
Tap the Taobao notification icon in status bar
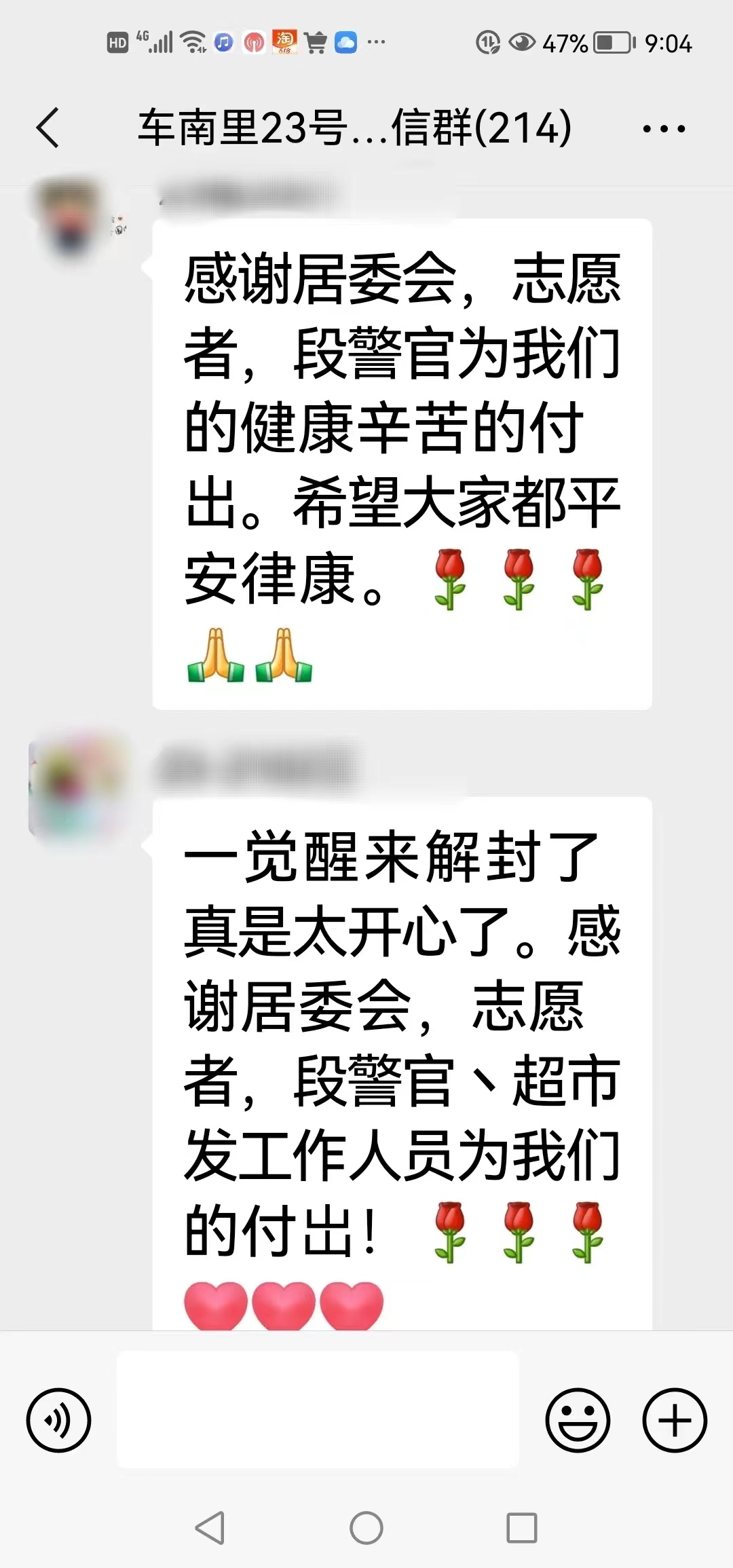click(284, 42)
